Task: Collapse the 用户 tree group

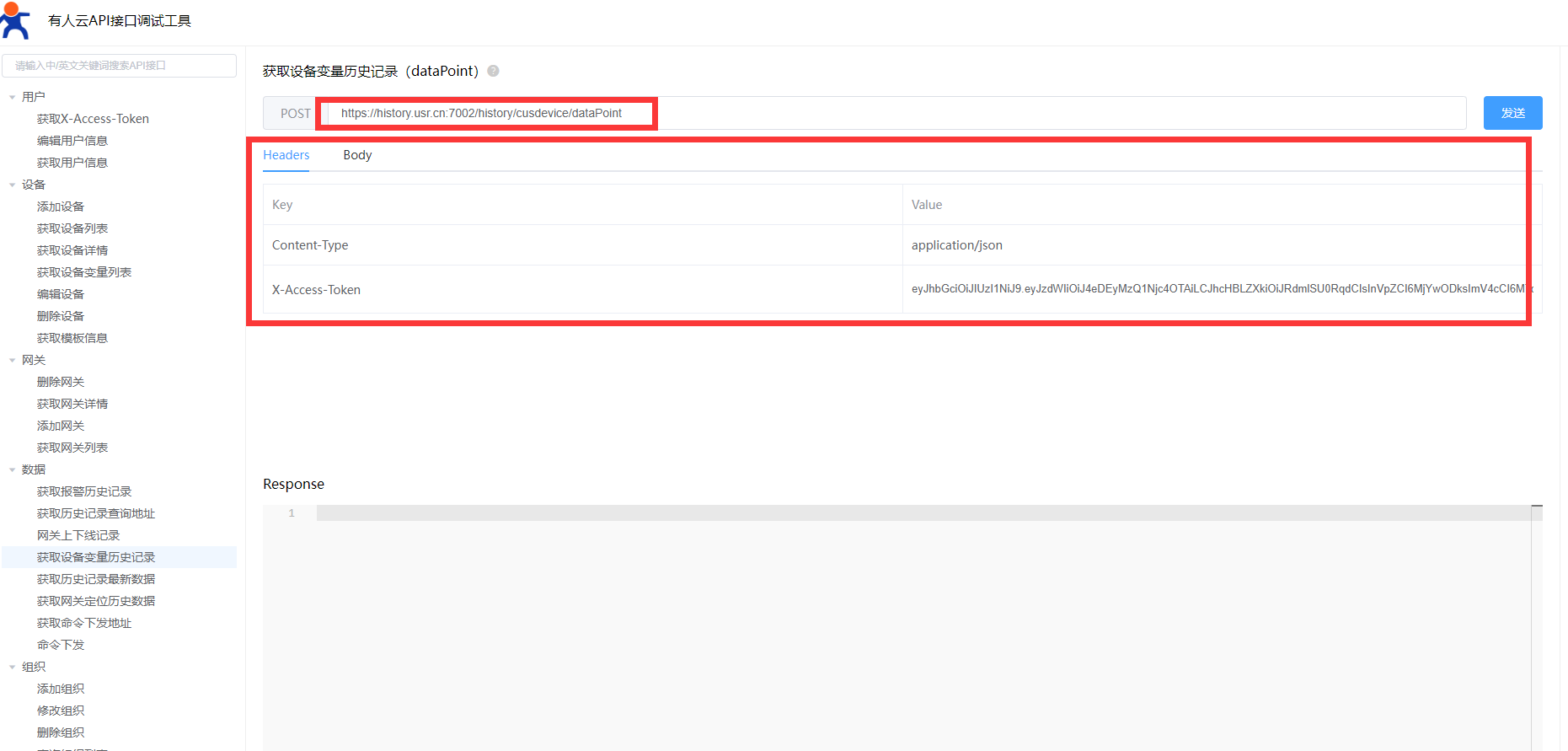Action: point(13,97)
